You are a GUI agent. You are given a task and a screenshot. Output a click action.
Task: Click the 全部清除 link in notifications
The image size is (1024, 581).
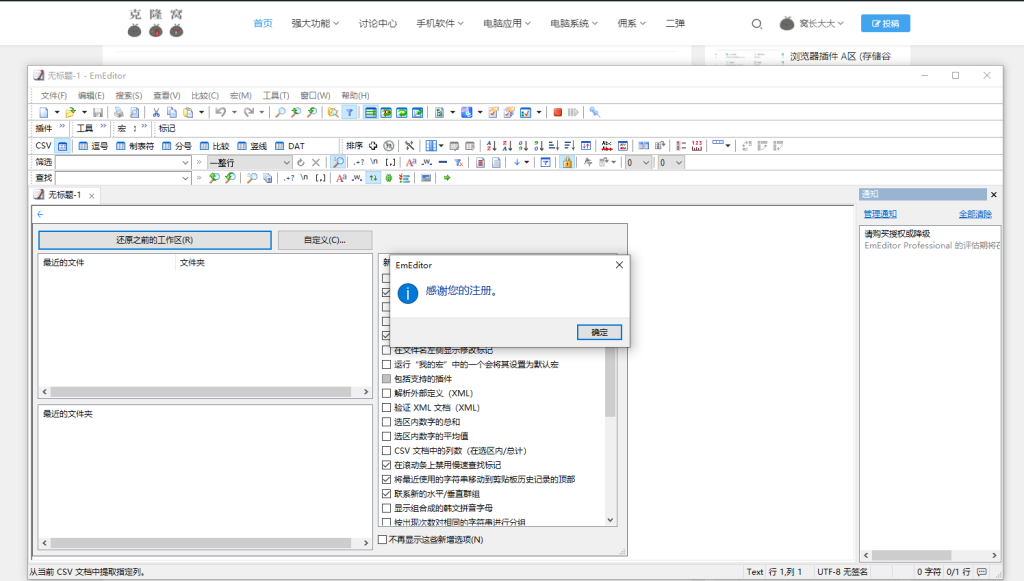point(975,214)
